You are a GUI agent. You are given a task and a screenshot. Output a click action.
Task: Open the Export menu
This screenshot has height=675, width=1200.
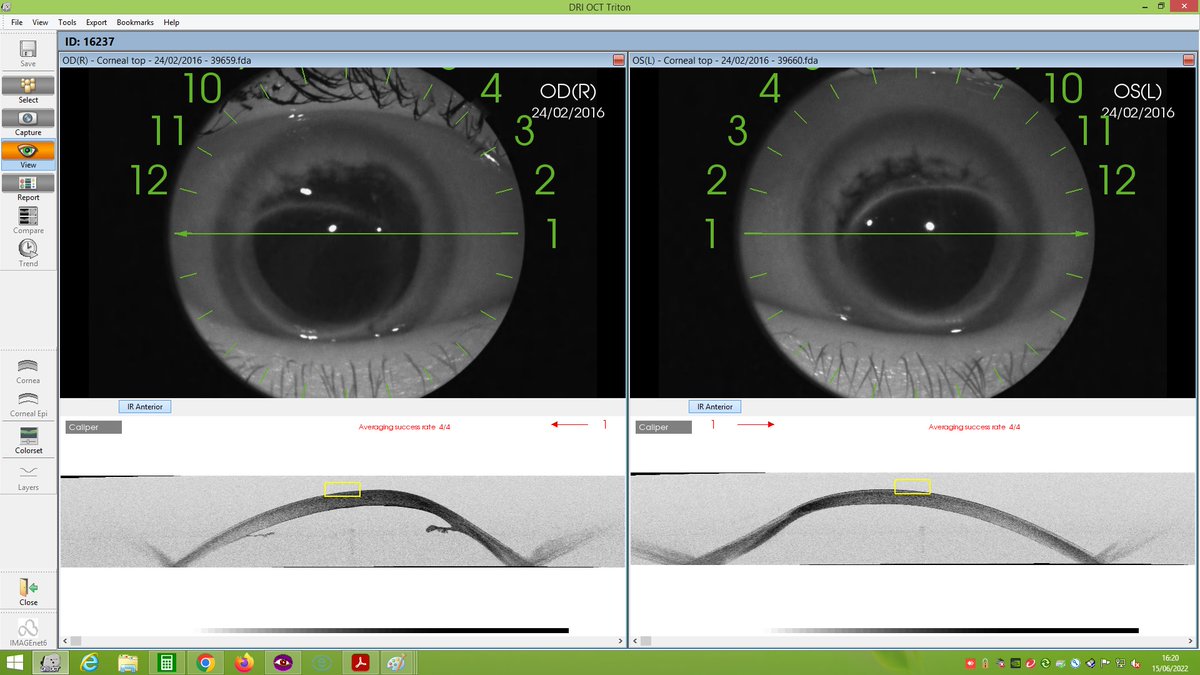pos(96,22)
